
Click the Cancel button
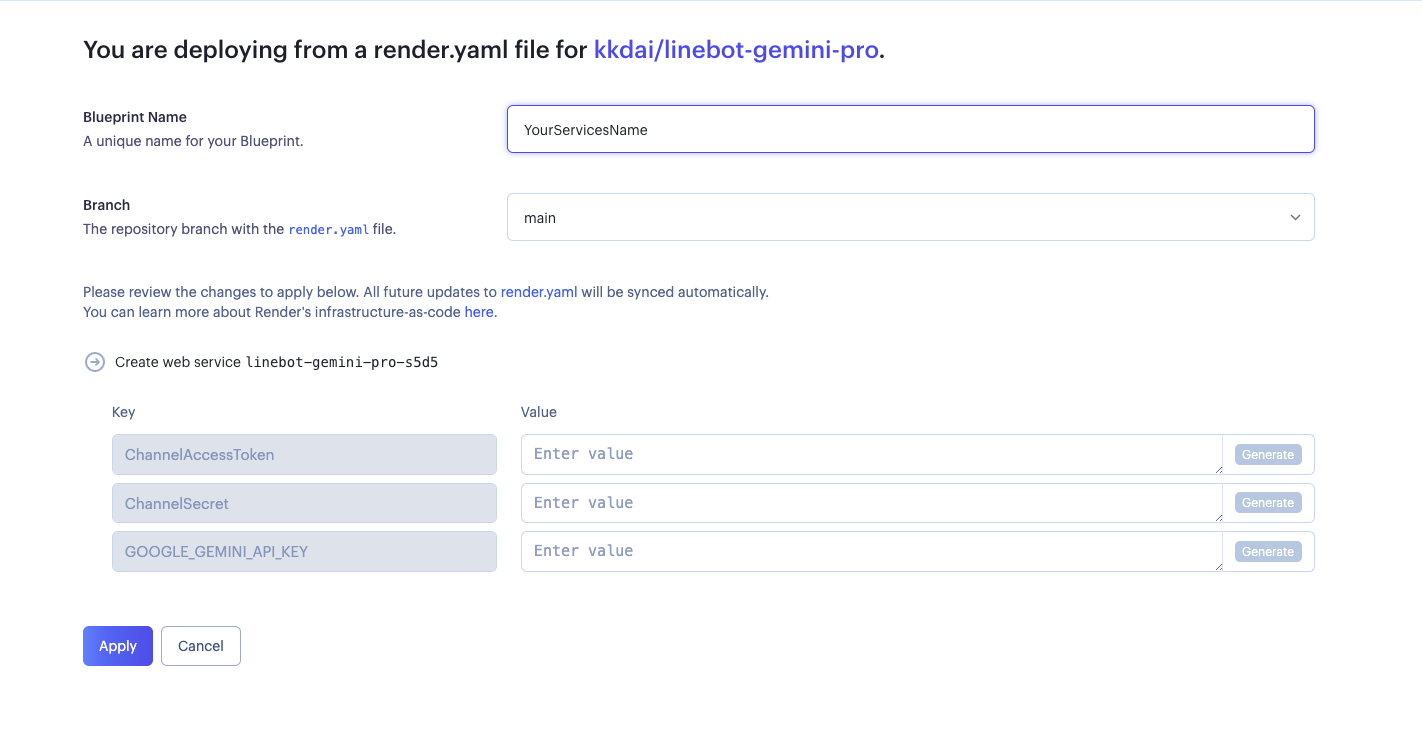coord(201,646)
